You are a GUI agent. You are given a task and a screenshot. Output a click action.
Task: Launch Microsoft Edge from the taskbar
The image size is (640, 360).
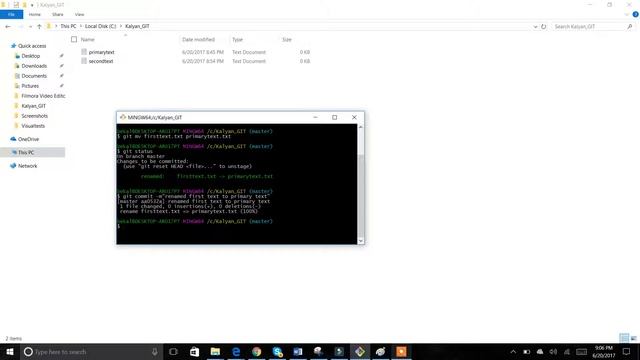tap(236, 351)
